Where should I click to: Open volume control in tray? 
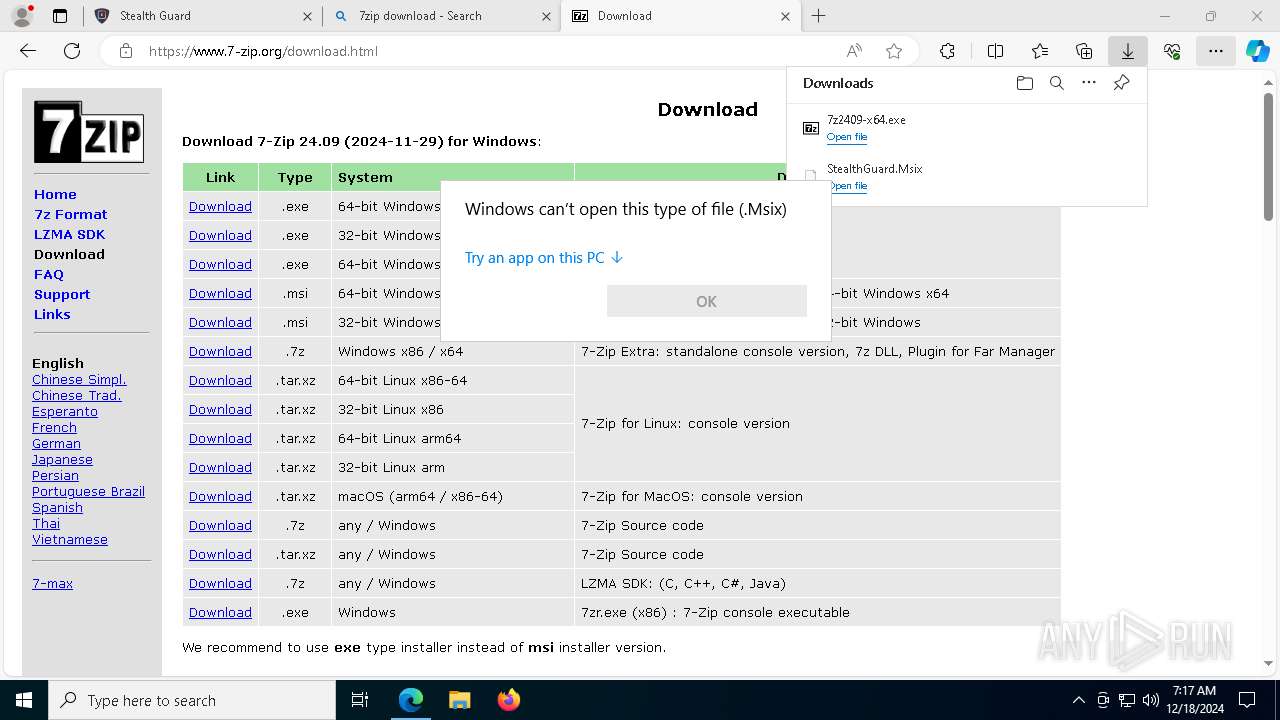click(1151, 700)
